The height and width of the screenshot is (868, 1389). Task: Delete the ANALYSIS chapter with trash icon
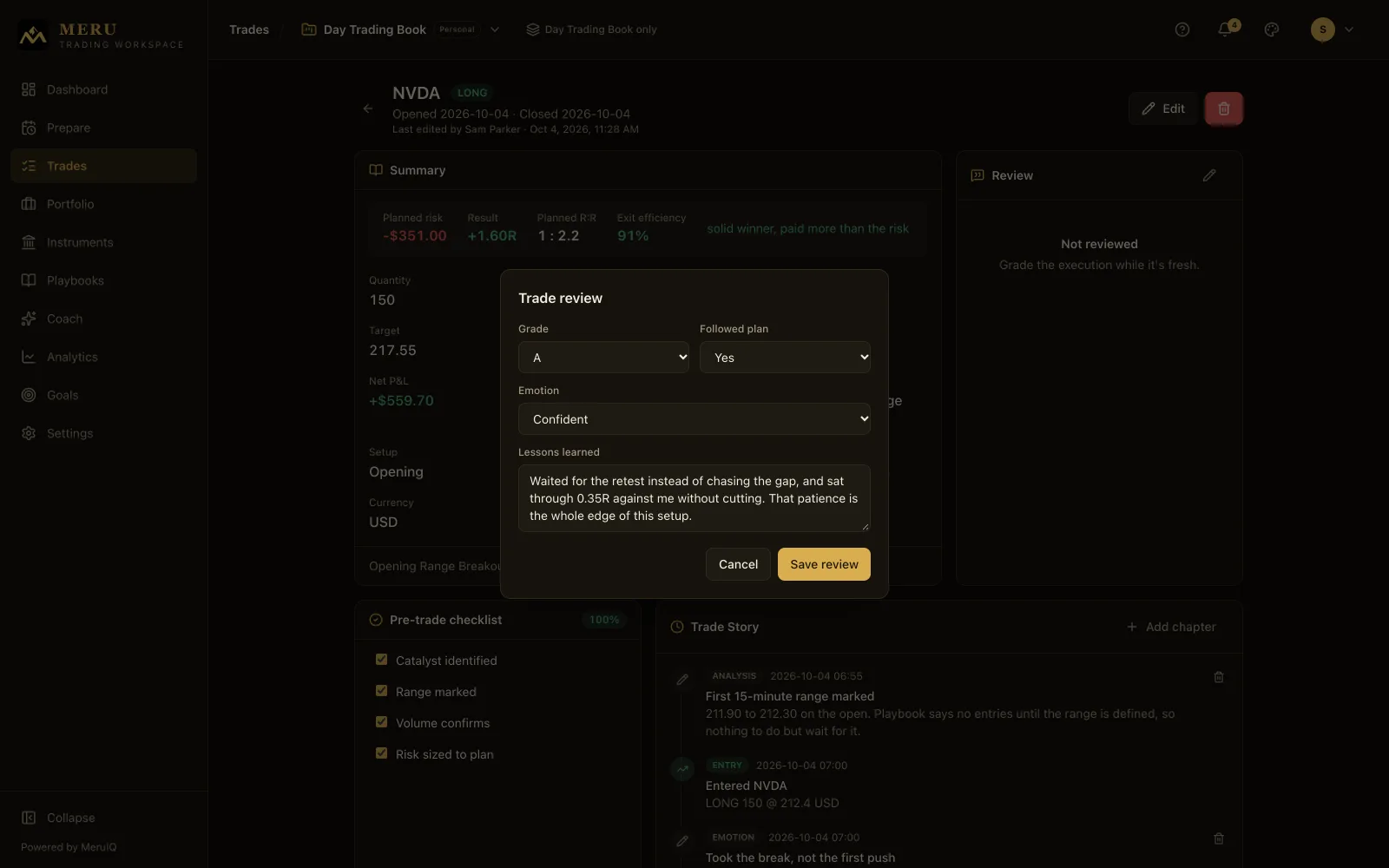[1219, 677]
